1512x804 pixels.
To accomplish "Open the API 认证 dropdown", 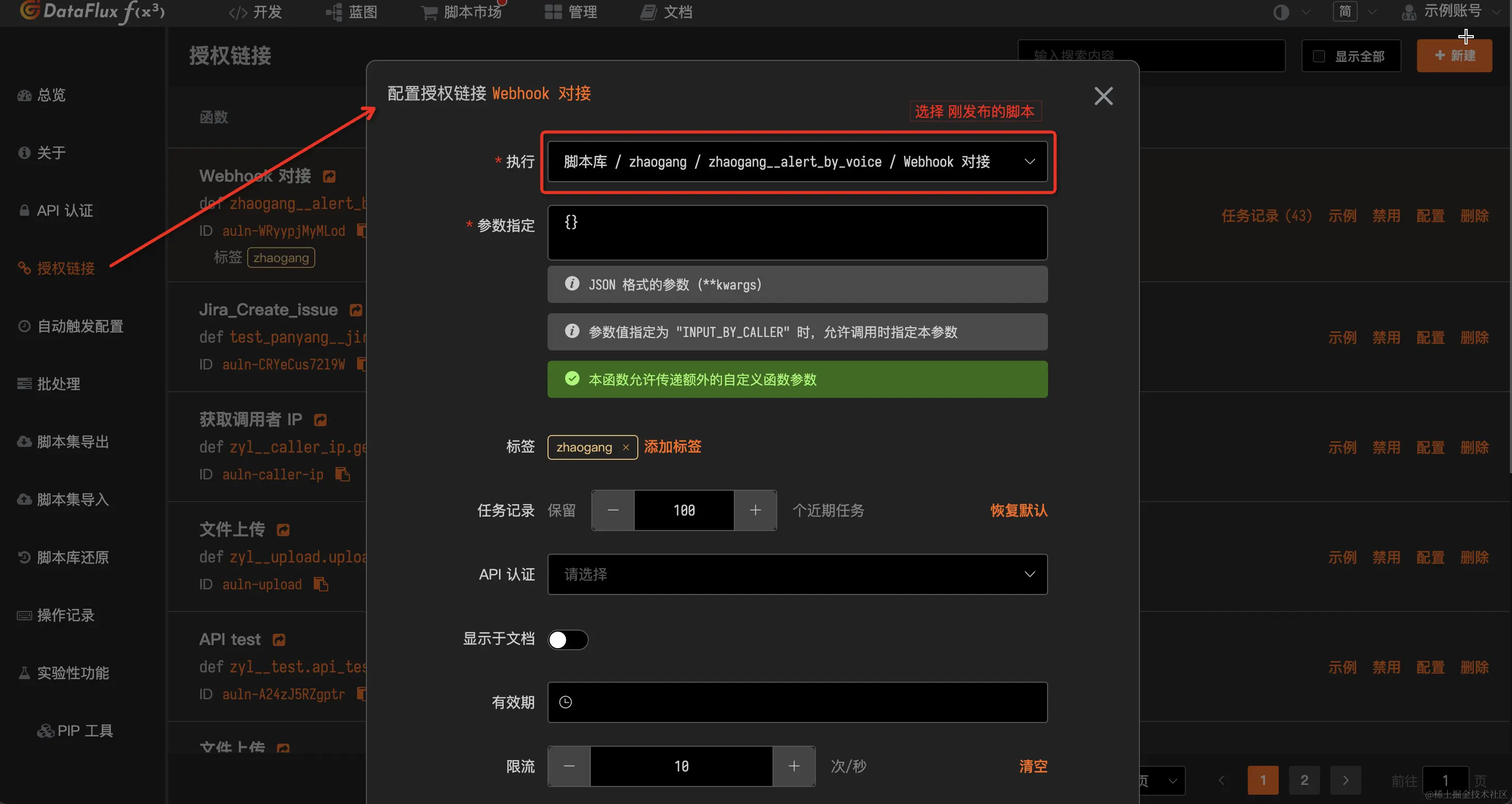I will pyautogui.click(x=796, y=574).
